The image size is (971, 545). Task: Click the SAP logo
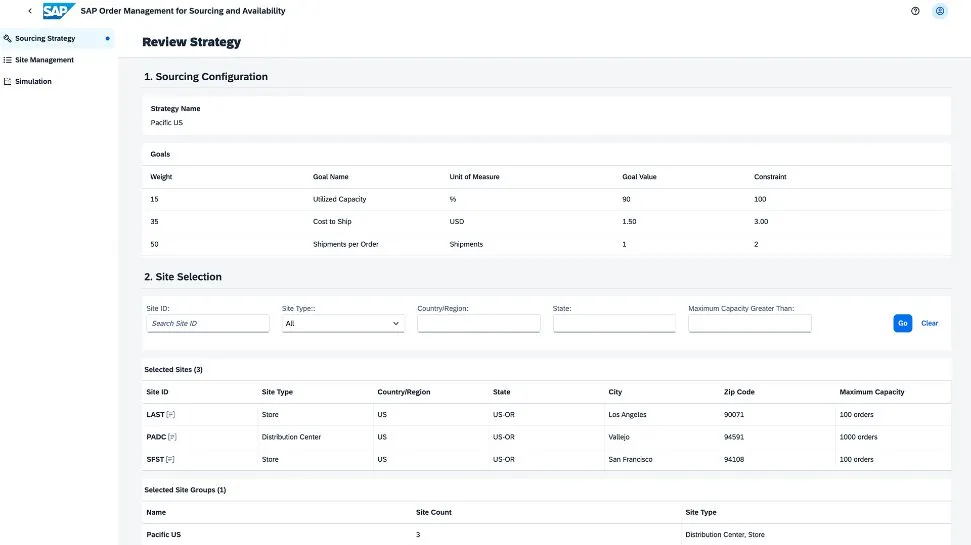pyautogui.click(x=59, y=11)
